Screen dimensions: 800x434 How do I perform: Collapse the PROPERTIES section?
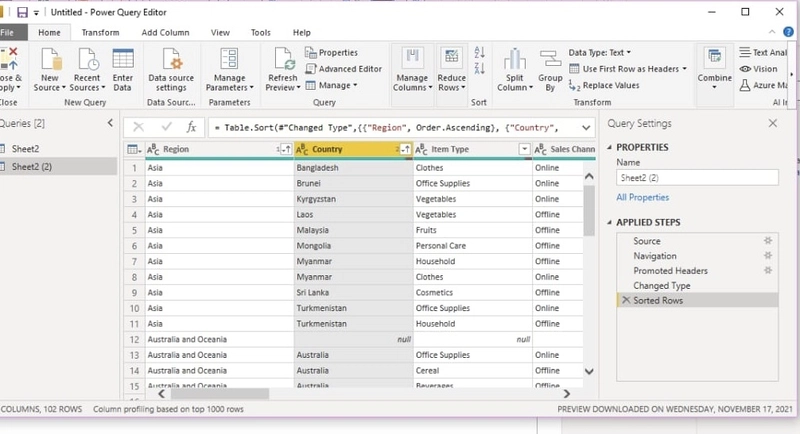tap(609, 147)
